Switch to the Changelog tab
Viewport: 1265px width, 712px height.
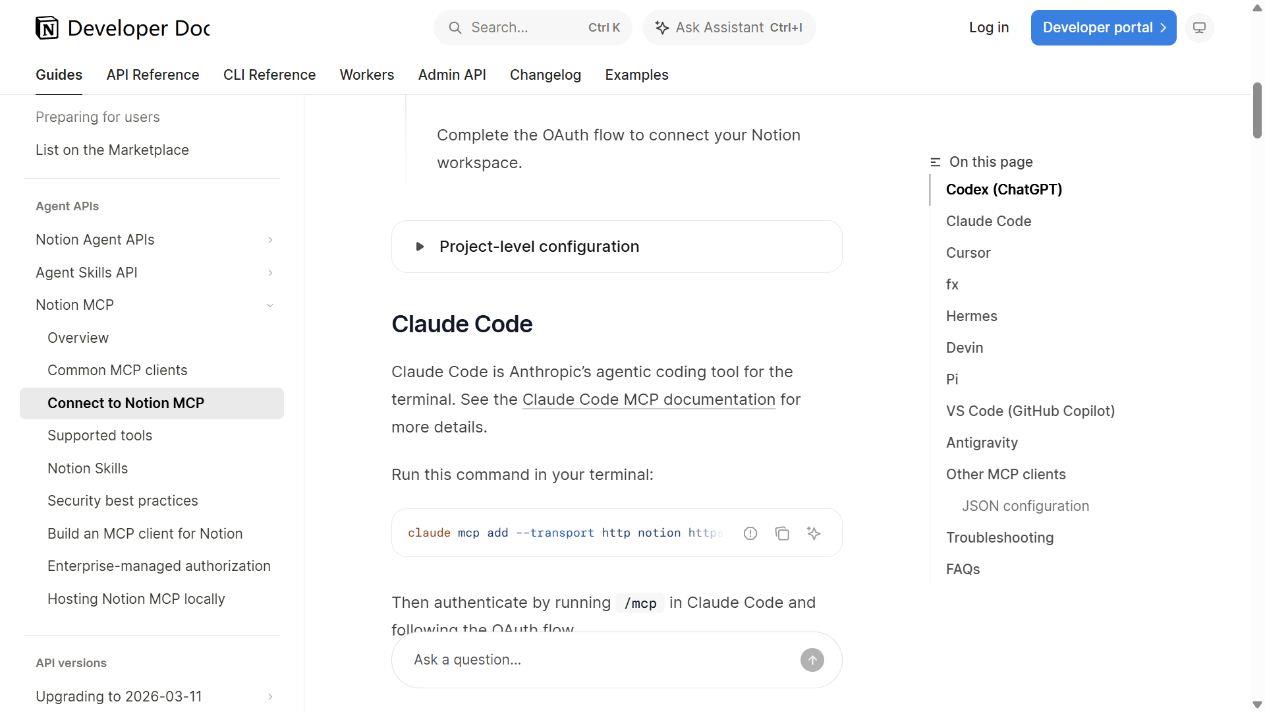(x=545, y=75)
